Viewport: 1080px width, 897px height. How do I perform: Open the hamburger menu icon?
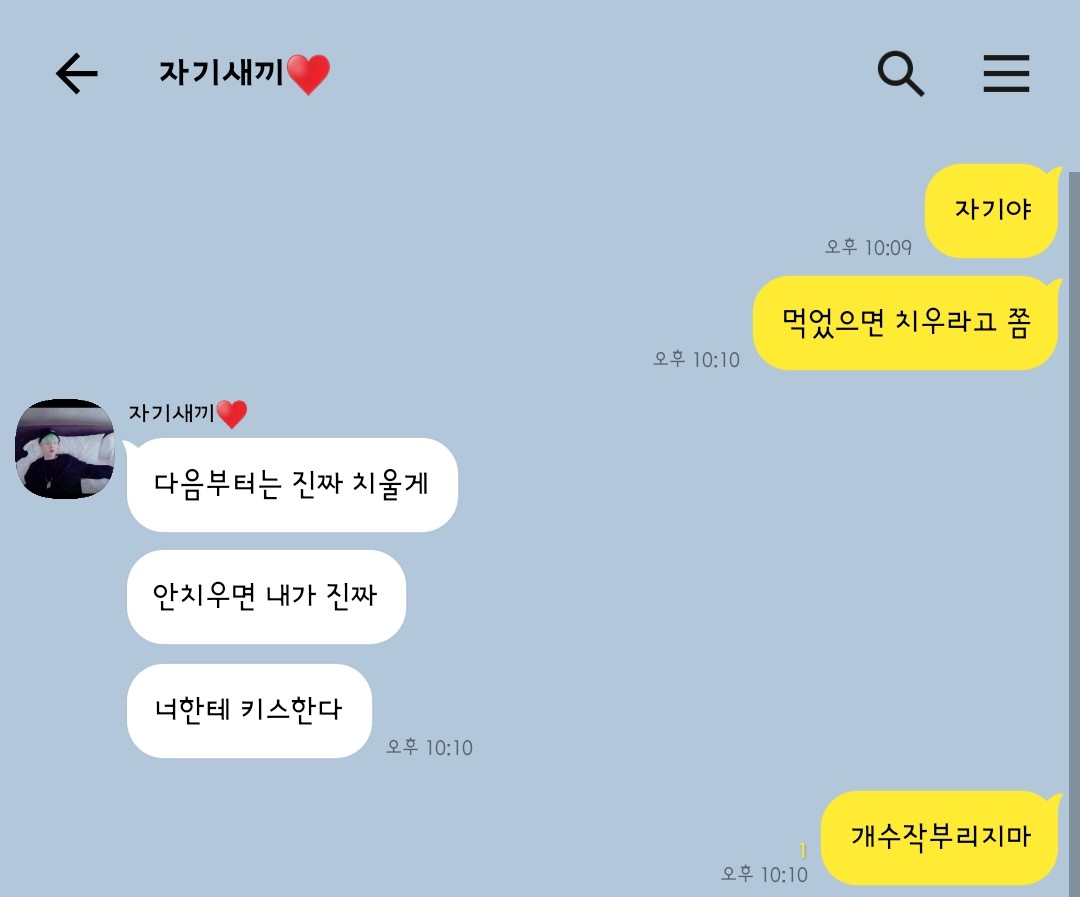[x=1006, y=74]
